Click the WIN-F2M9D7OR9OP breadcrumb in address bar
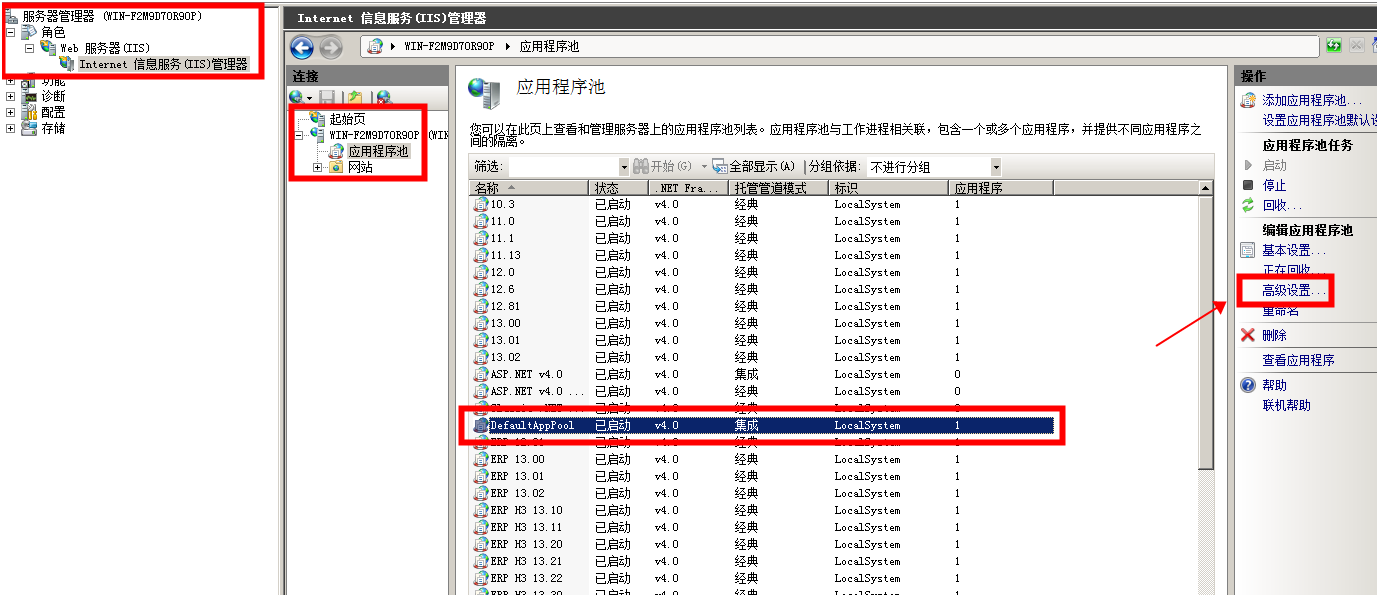This screenshot has height=597, width=1379. pyautogui.click(x=449, y=46)
